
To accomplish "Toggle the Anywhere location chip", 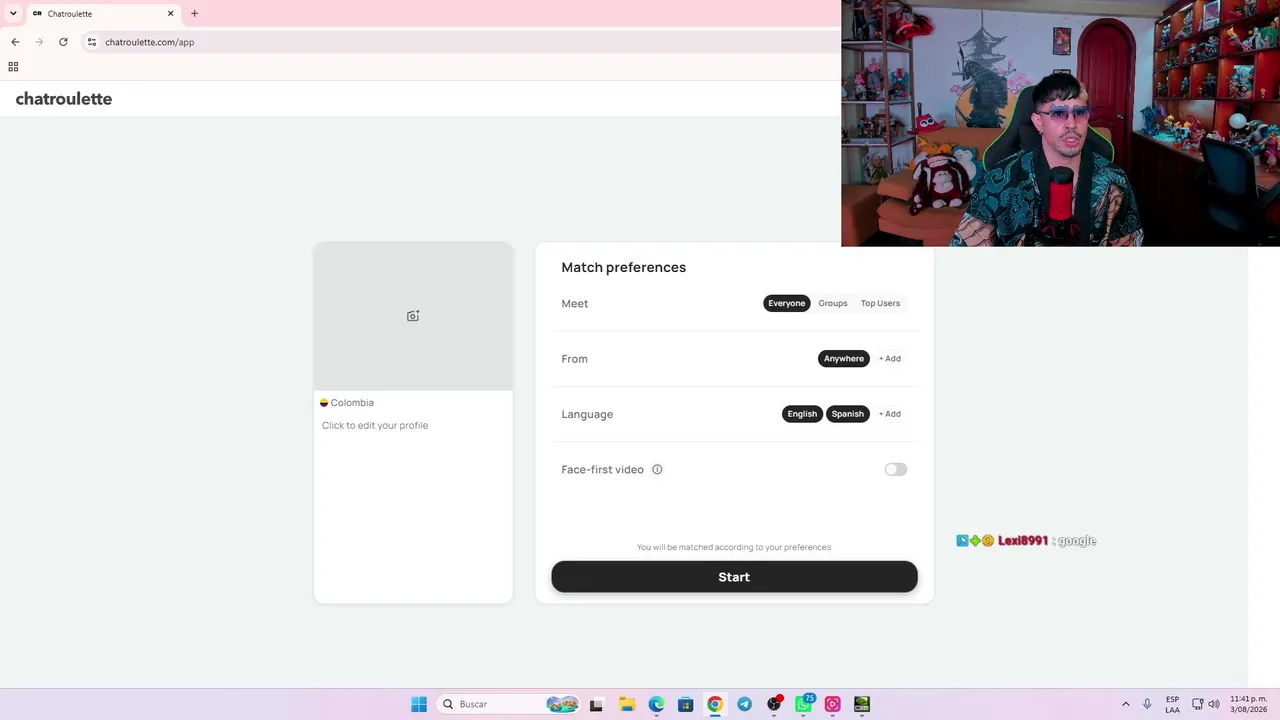I will point(844,358).
